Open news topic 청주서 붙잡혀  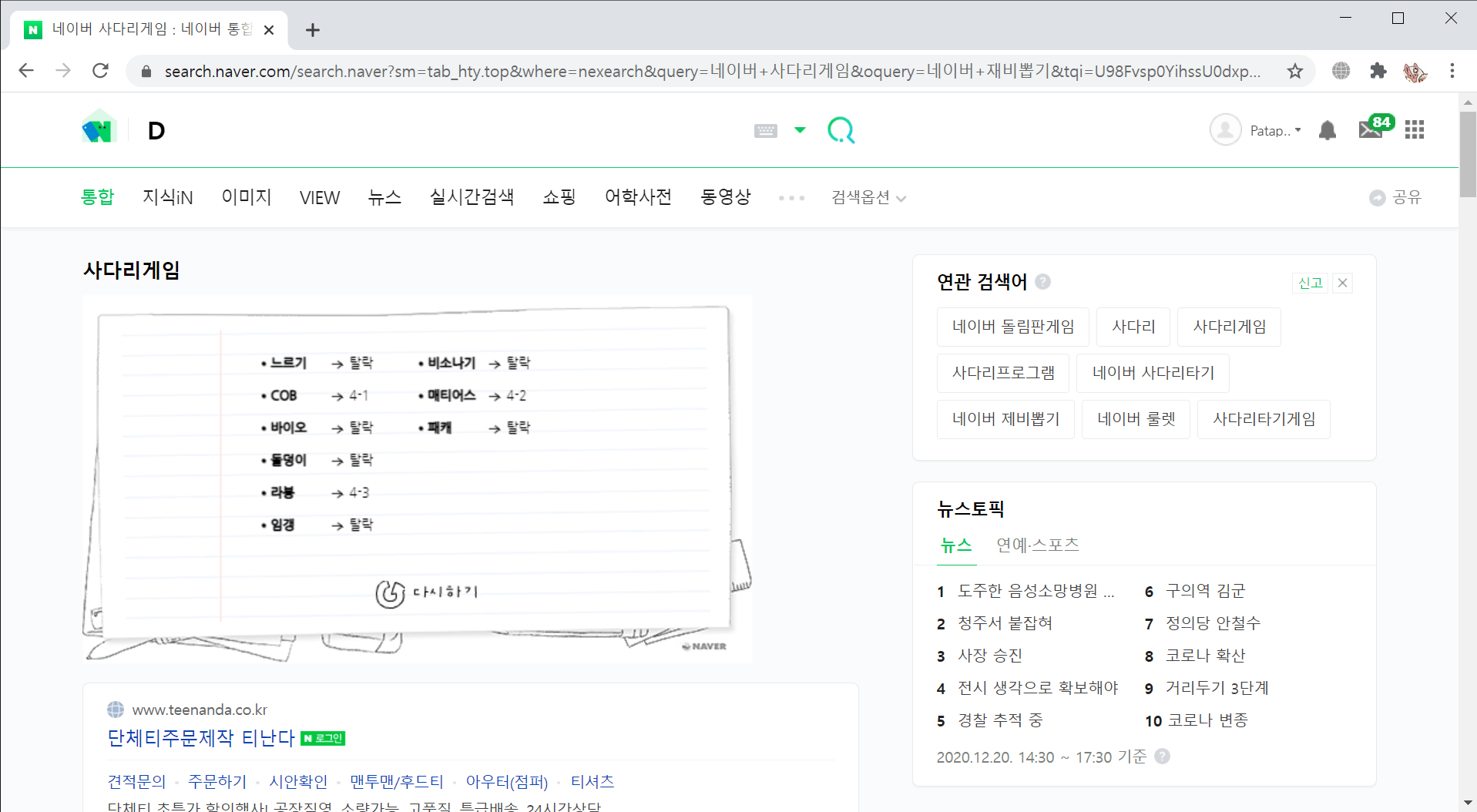(x=1005, y=623)
